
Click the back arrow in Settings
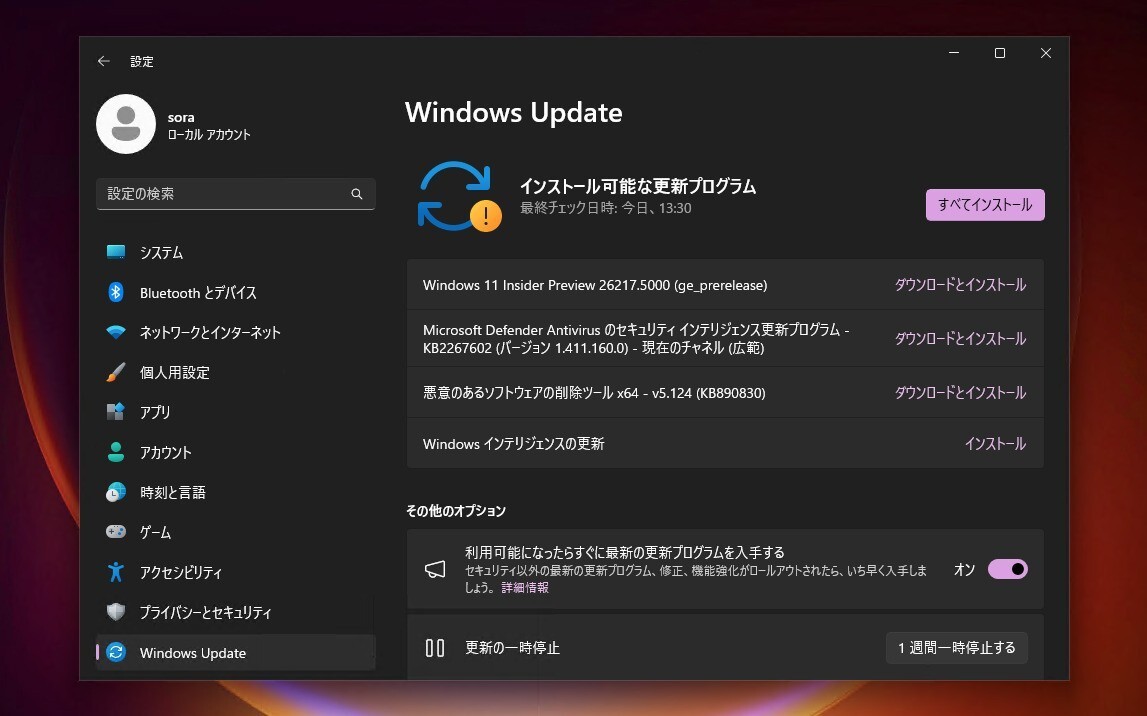(x=103, y=61)
